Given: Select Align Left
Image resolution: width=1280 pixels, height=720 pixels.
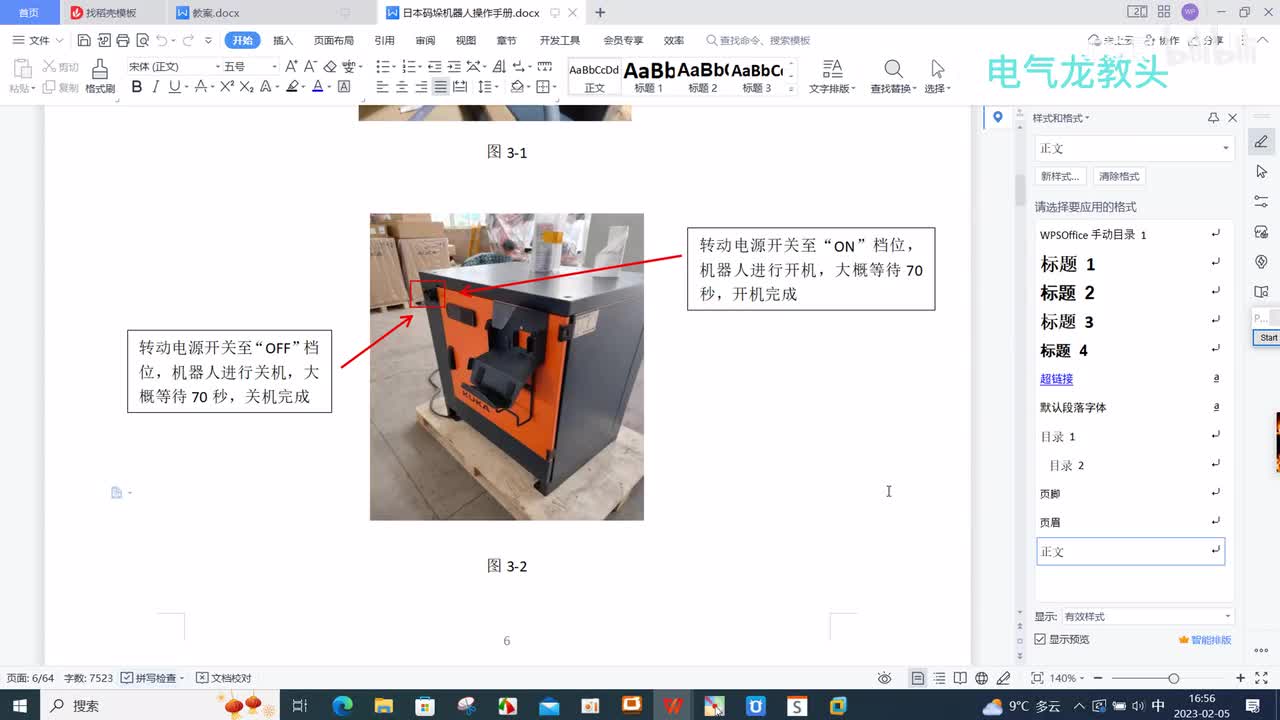Looking at the screenshot, I should pyautogui.click(x=383, y=87).
